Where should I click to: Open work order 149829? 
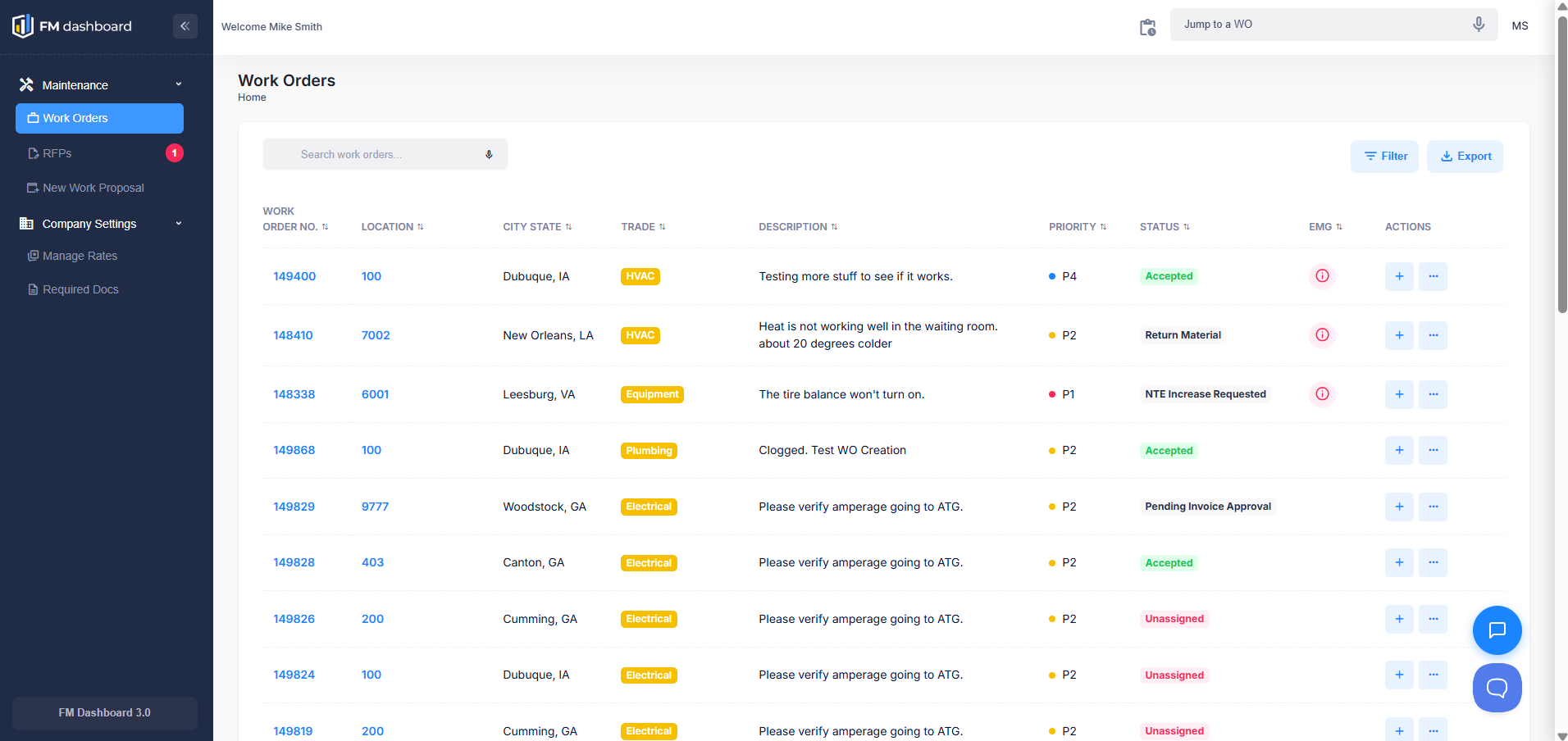tap(294, 507)
